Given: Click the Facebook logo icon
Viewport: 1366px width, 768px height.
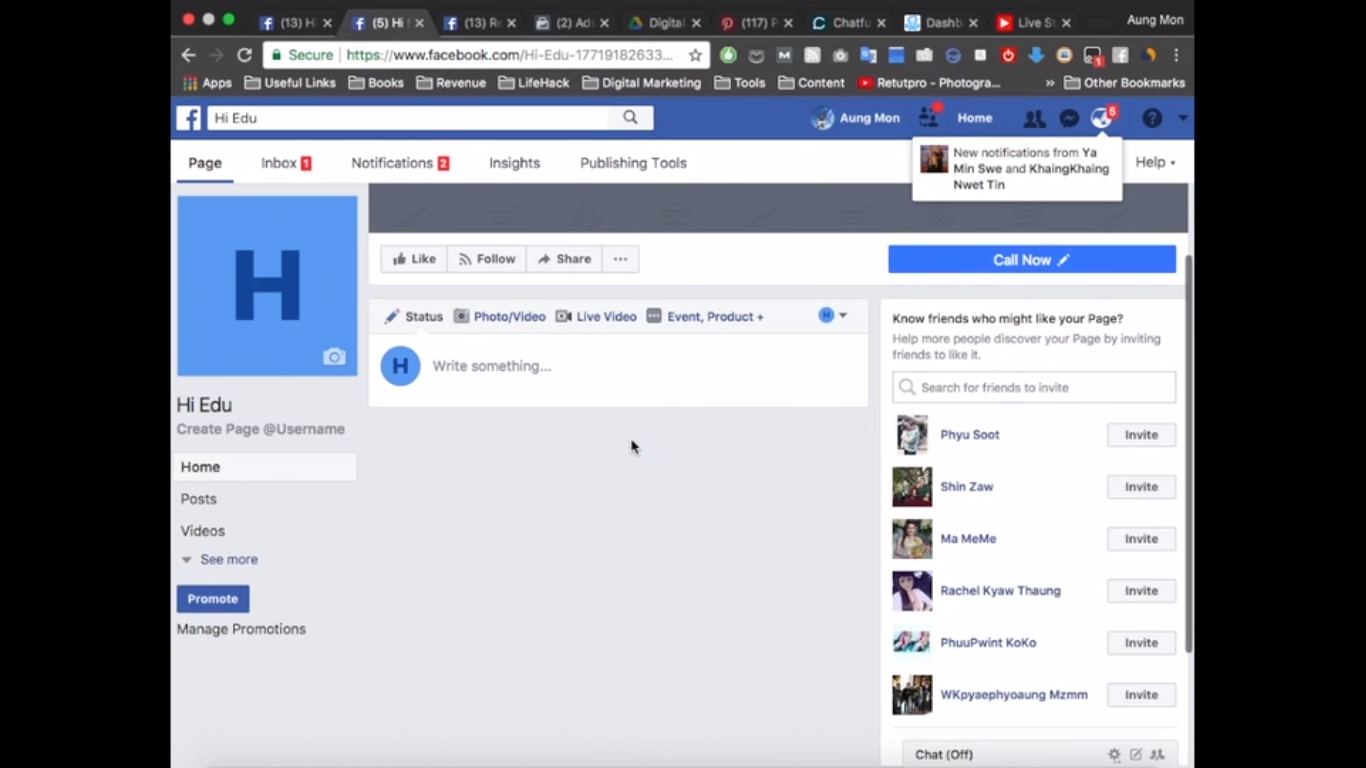Looking at the screenshot, I should coord(189,118).
